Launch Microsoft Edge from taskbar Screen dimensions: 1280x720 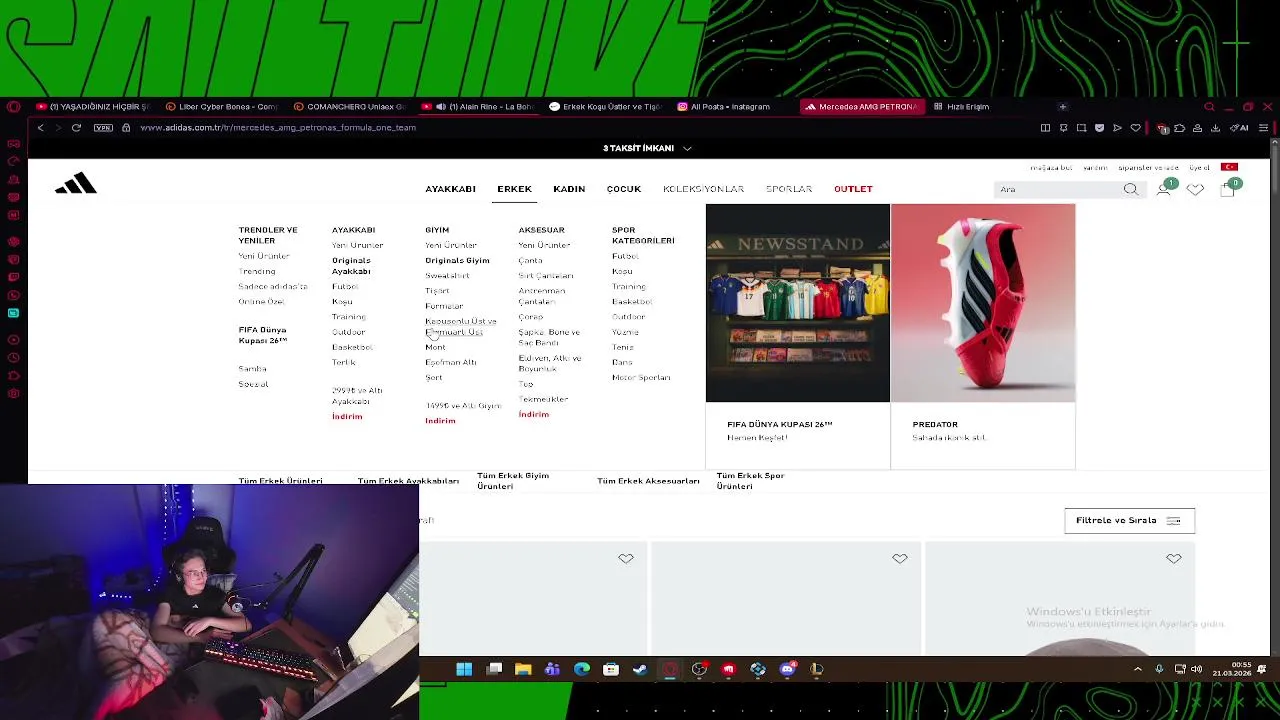pyautogui.click(x=582, y=669)
